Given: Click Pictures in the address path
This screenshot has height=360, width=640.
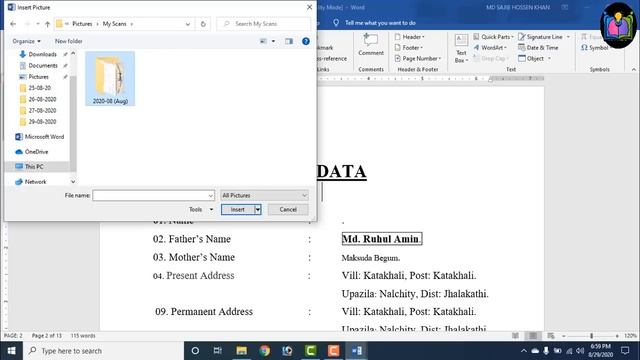Looking at the screenshot, I should coord(82,24).
